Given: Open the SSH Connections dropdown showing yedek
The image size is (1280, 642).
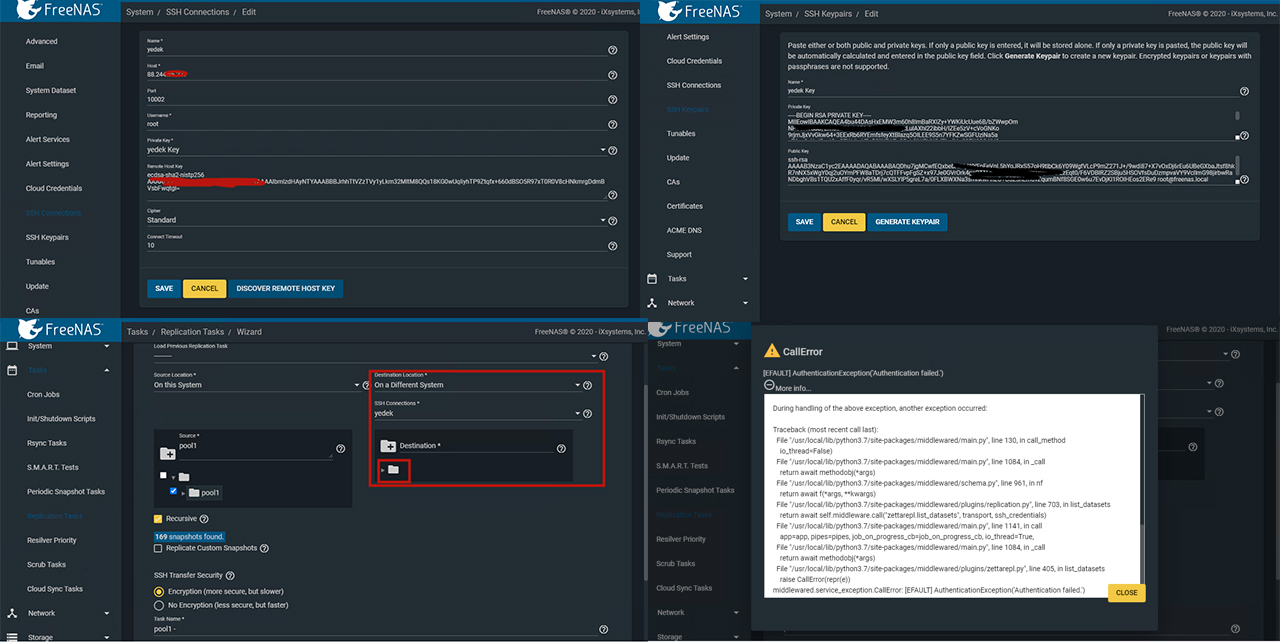Looking at the screenshot, I should [x=477, y=413].
